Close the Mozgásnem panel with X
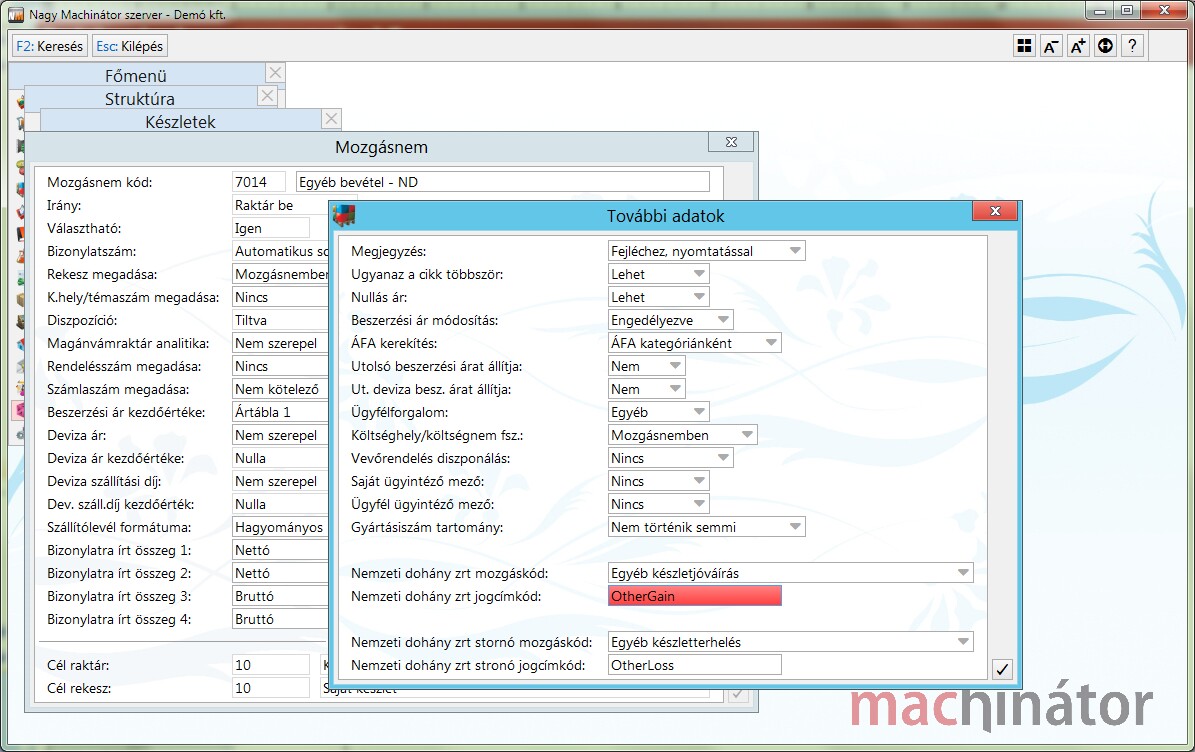Screen dimensions: 1195x752 731,142
